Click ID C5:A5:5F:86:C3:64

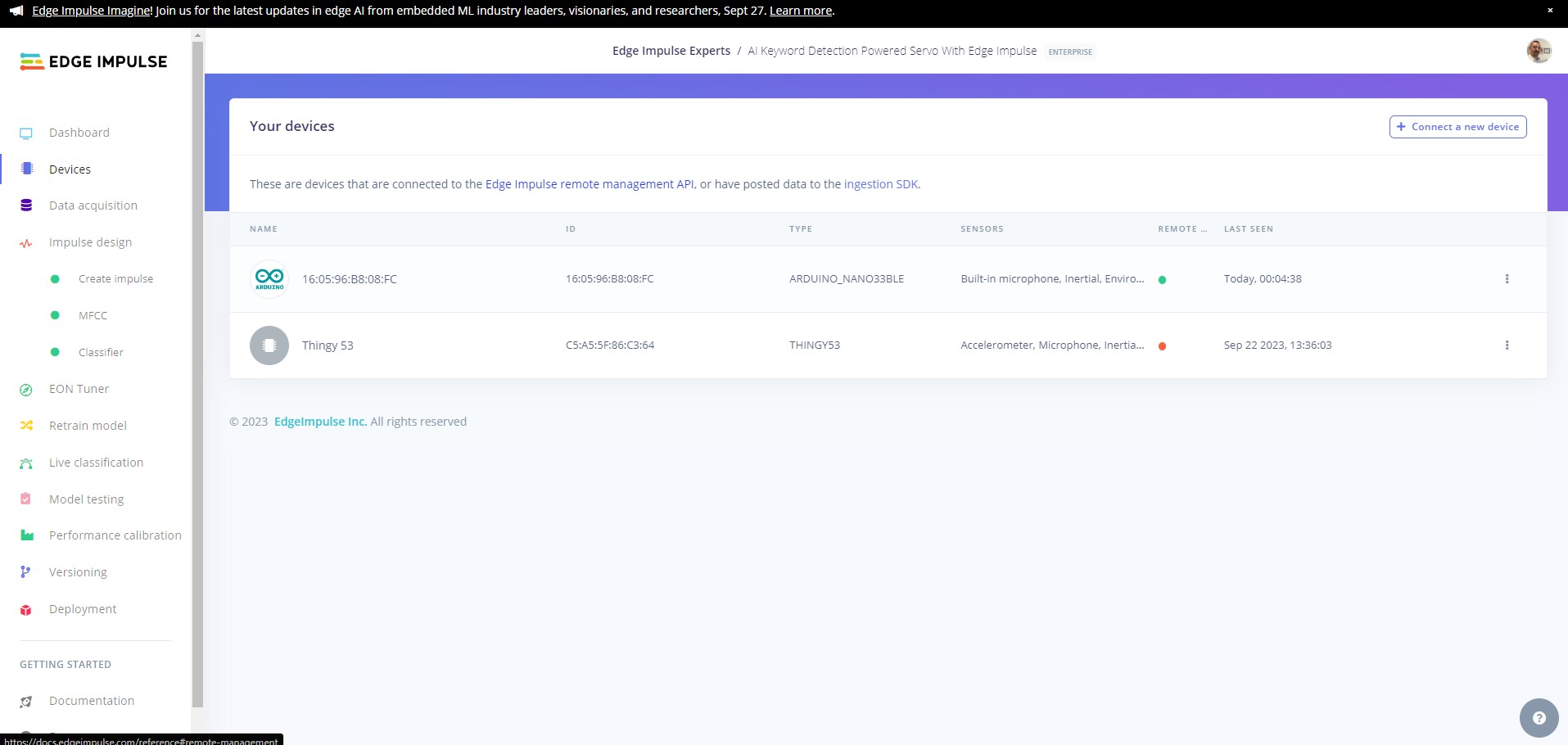coord(610,345)
